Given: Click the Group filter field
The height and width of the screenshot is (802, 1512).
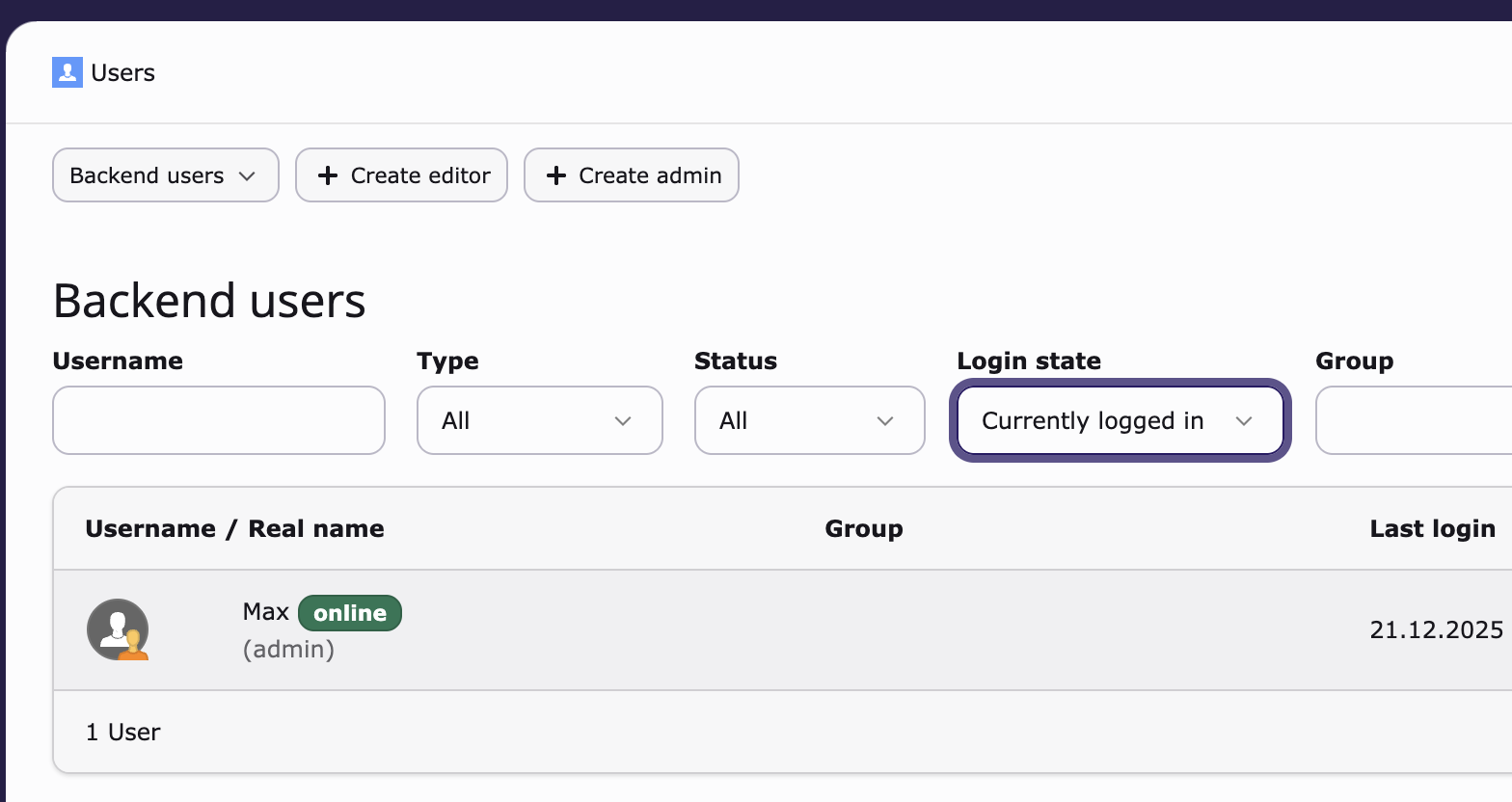Looking at the screenshot, I should pos(1413,420).
